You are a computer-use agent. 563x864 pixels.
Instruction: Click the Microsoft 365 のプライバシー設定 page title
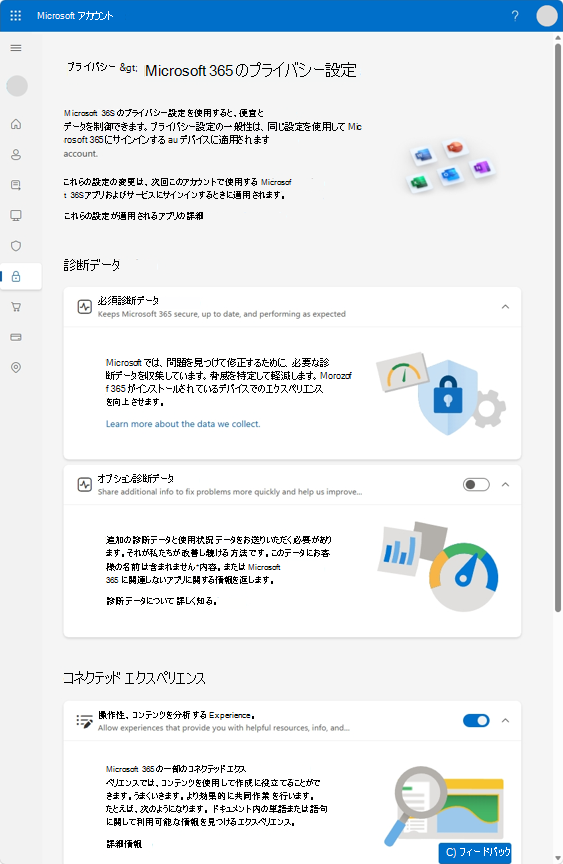point(251,71)
